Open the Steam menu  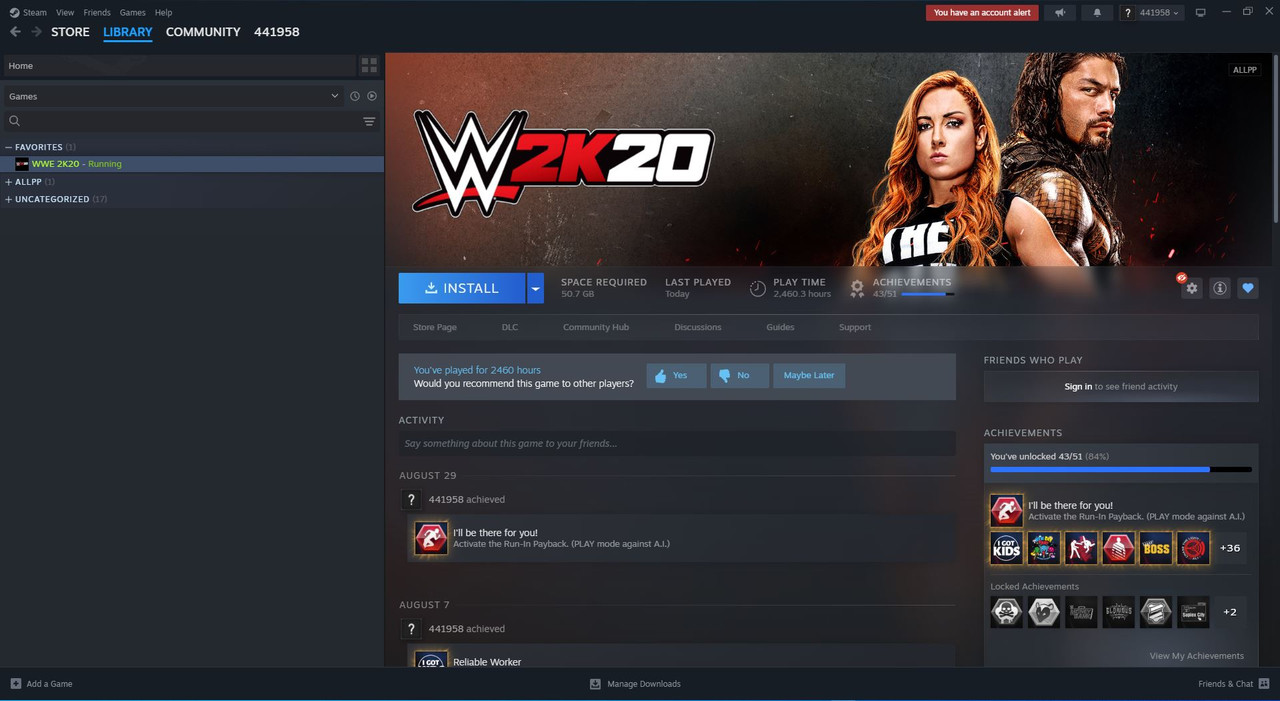tap(35, 13)
